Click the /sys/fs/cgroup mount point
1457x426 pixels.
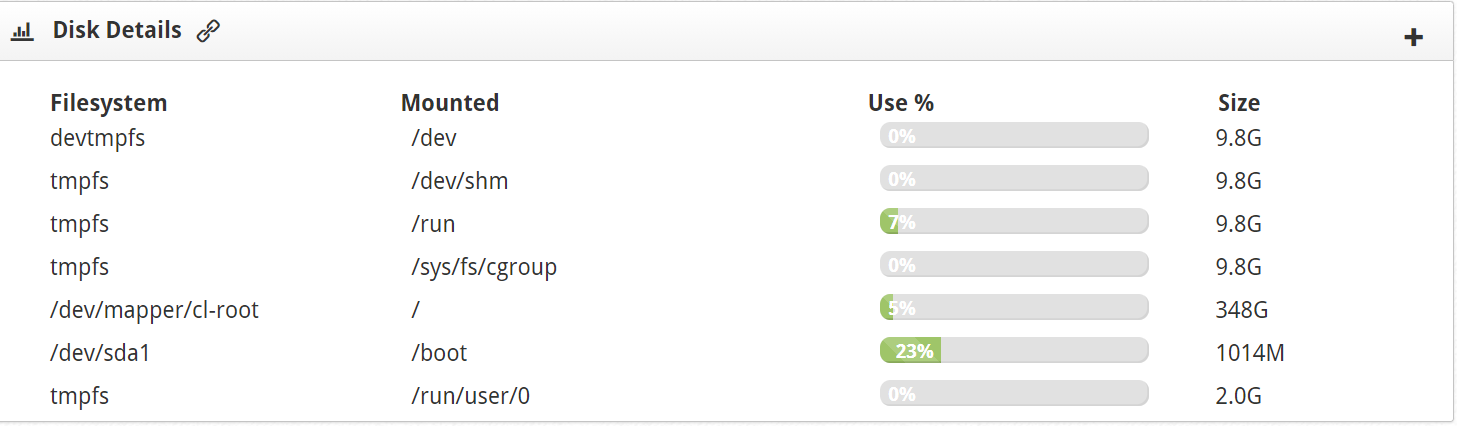coord(484,267)
